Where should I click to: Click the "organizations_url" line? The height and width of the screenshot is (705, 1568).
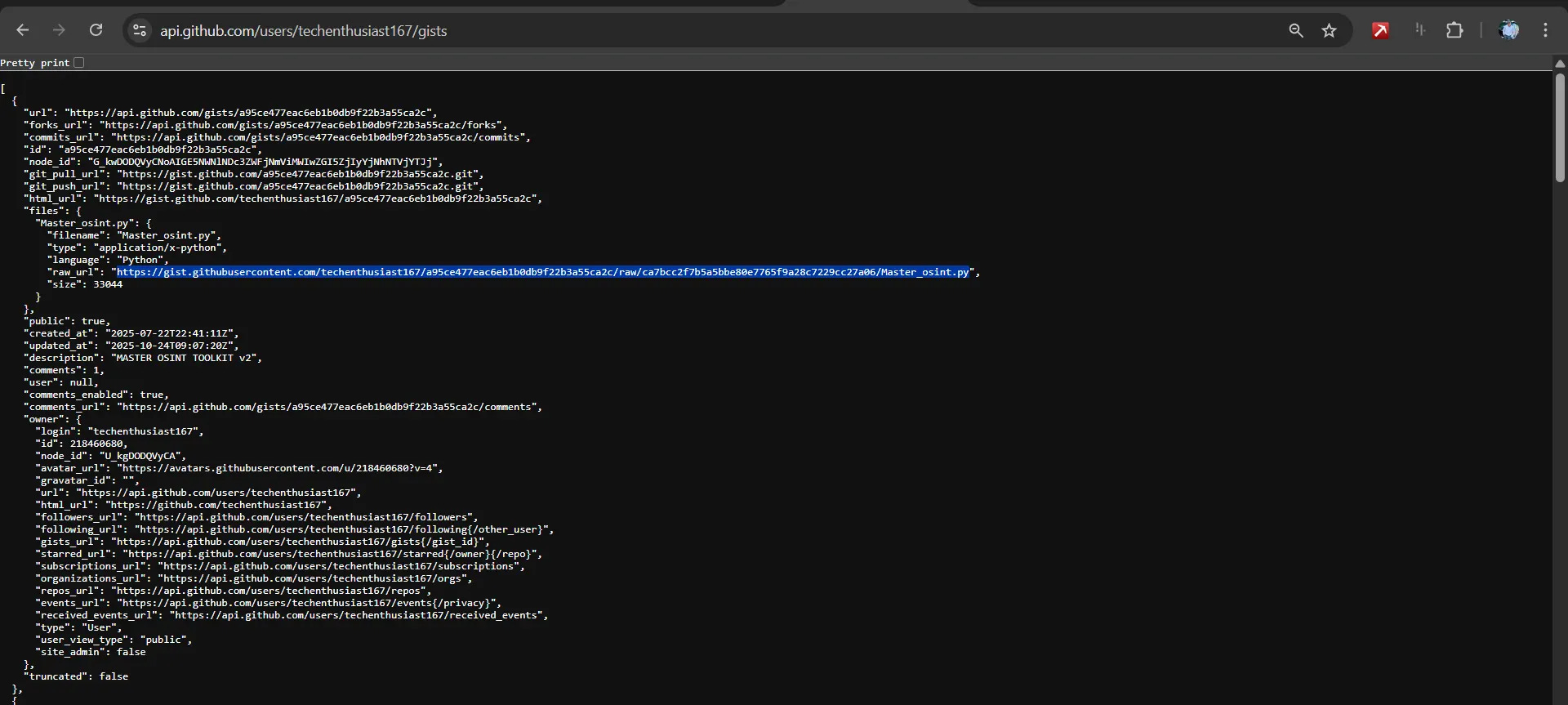(x=254, y=578)
